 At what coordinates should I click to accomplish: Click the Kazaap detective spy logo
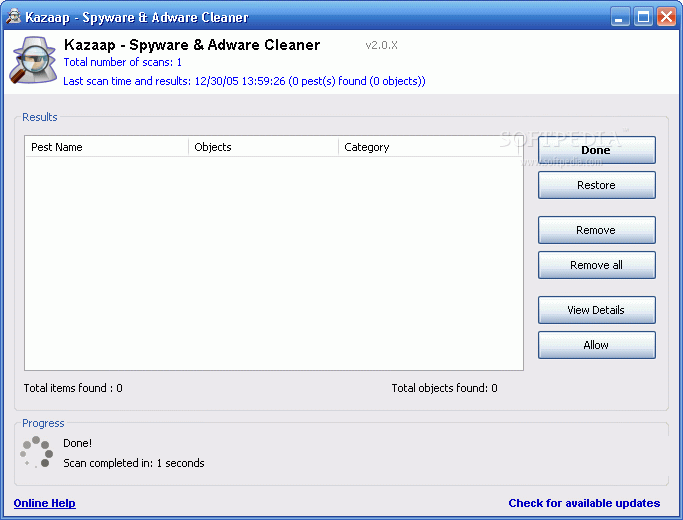tap(33, 60)
